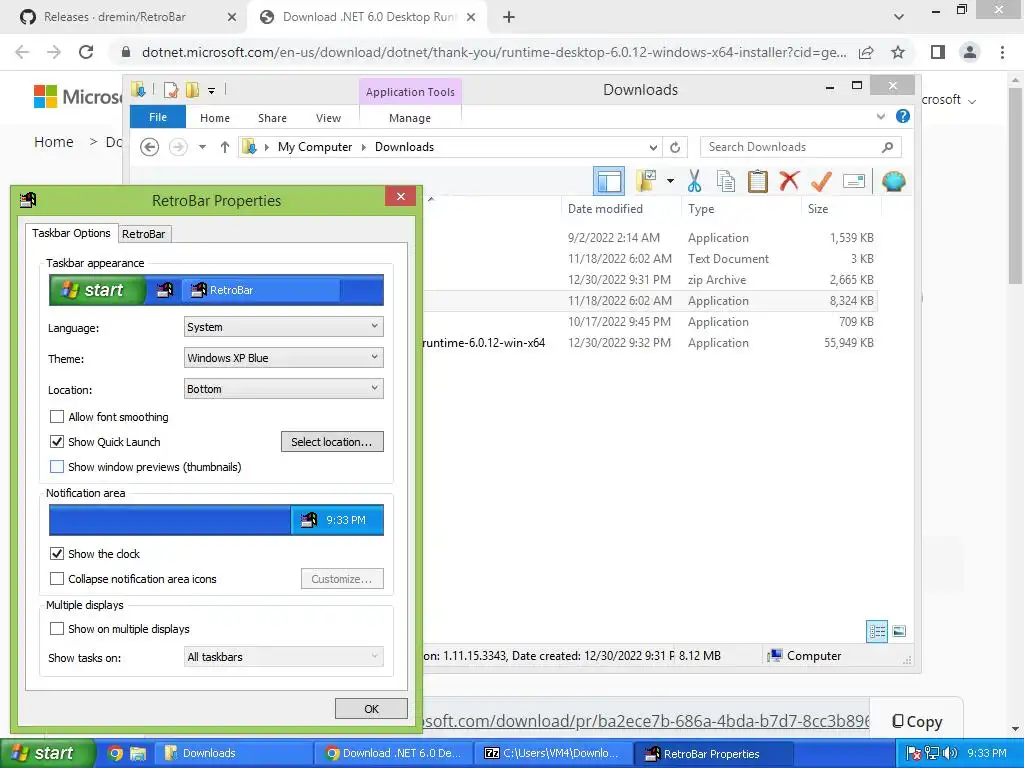Click the Paste clipboard icon in Downloads toolbar

pyautogui.click(x=758, y=181)
